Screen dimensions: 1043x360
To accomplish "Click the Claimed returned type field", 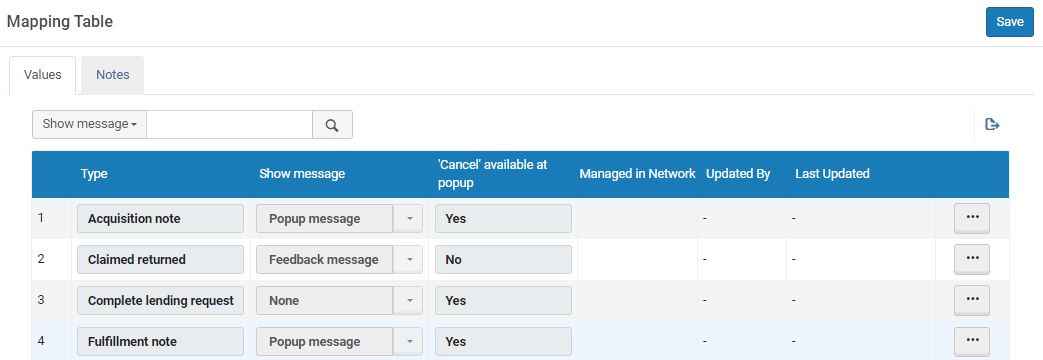I will coord(160,260).
